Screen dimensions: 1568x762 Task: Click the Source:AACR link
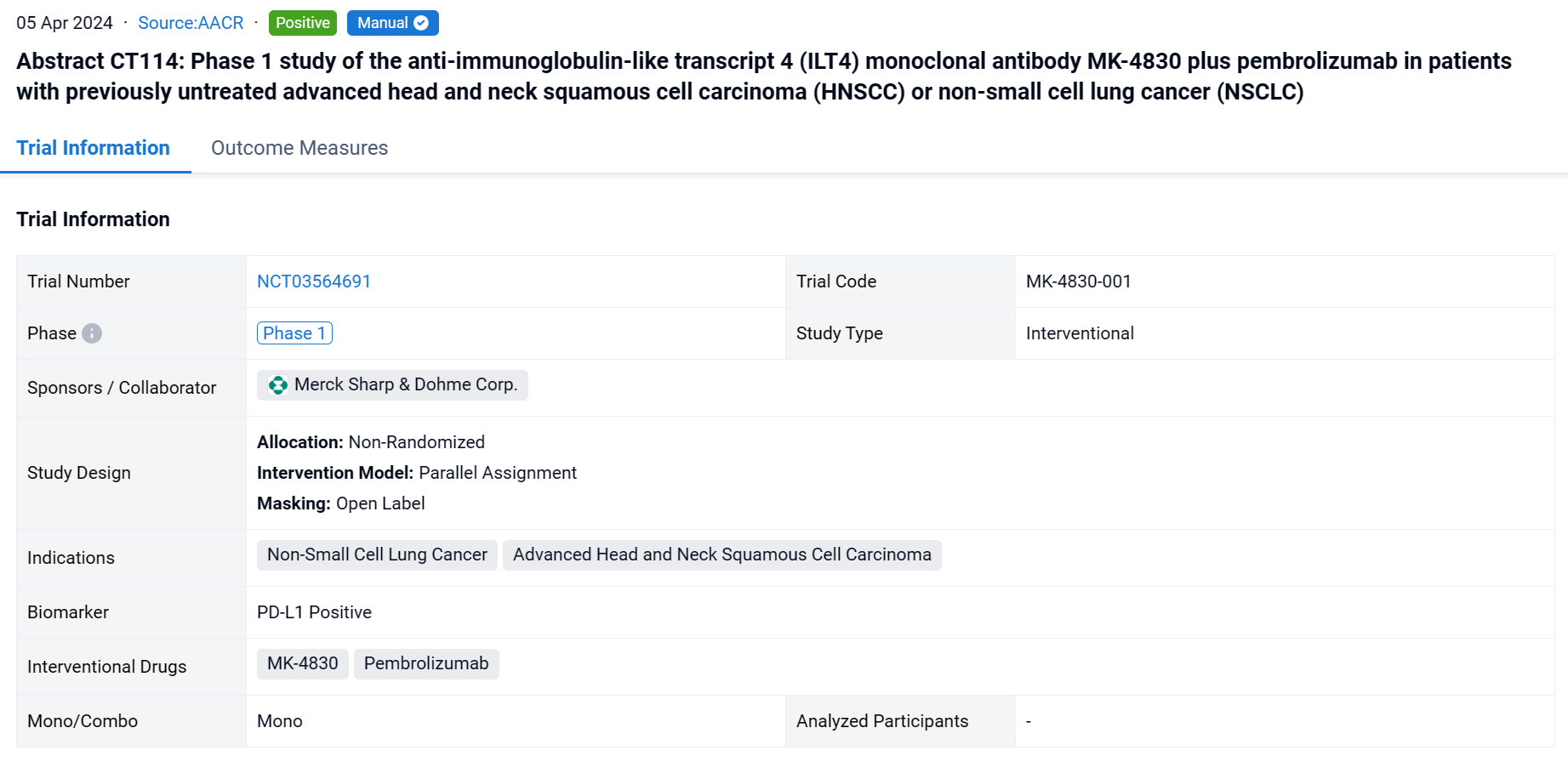(191, 23)
